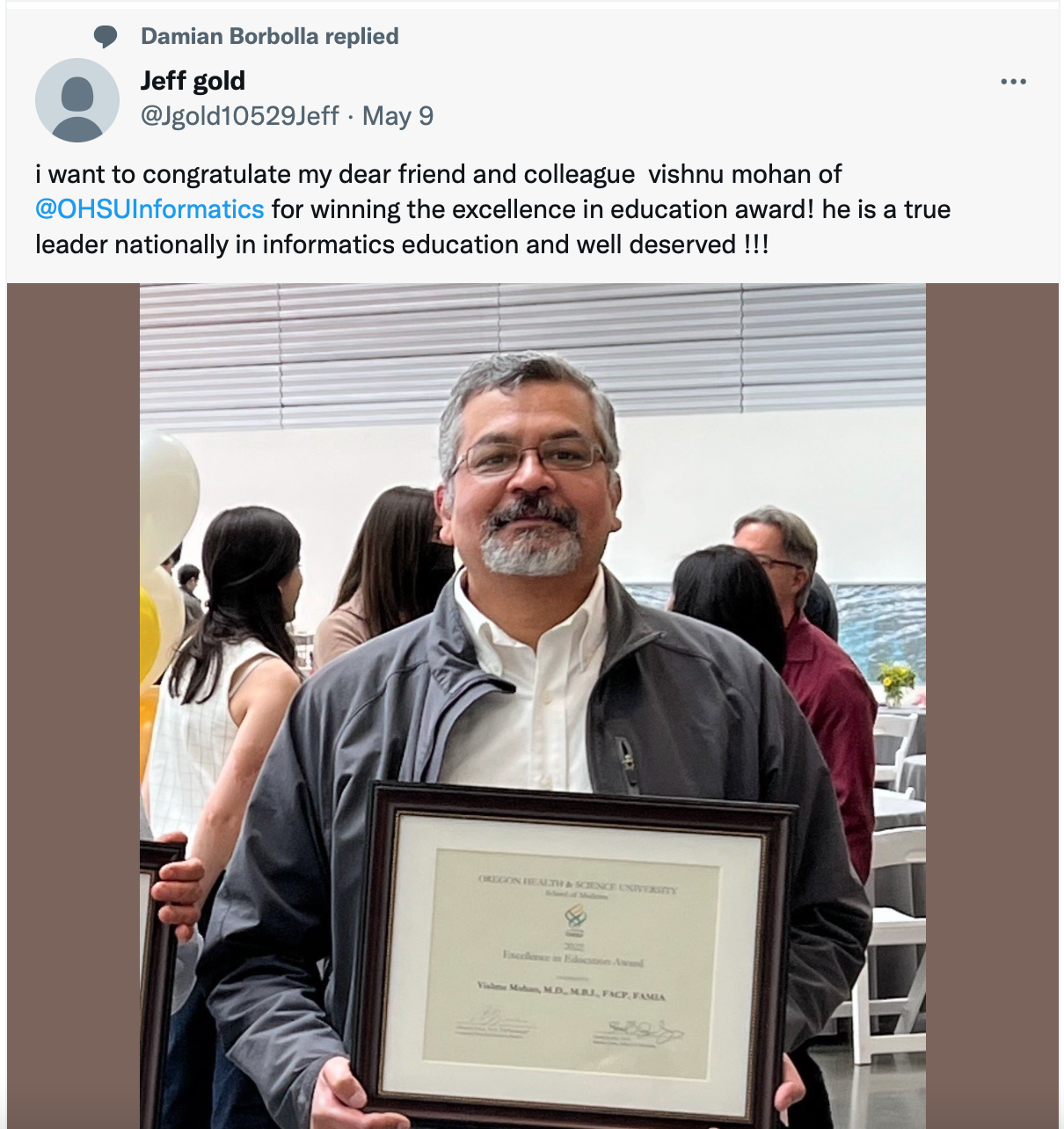
Task: Click Jeff gold's default avatar icon
Action: coord(77,100)
